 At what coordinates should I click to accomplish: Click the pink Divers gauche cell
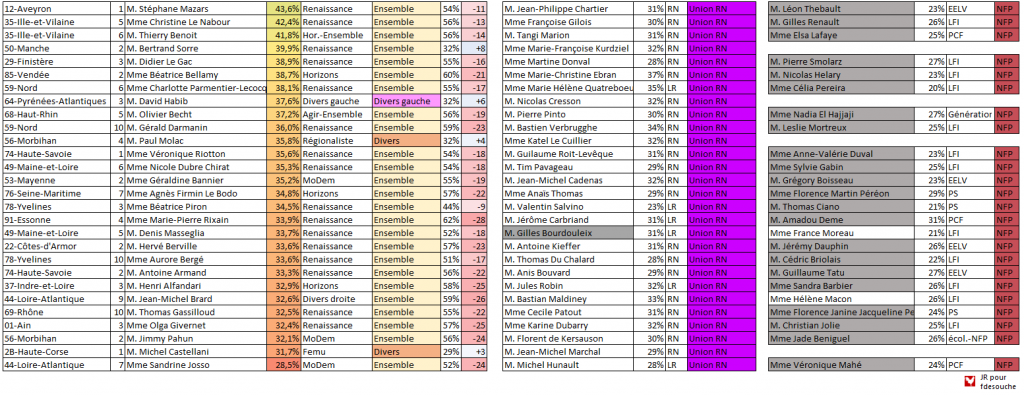406,101
